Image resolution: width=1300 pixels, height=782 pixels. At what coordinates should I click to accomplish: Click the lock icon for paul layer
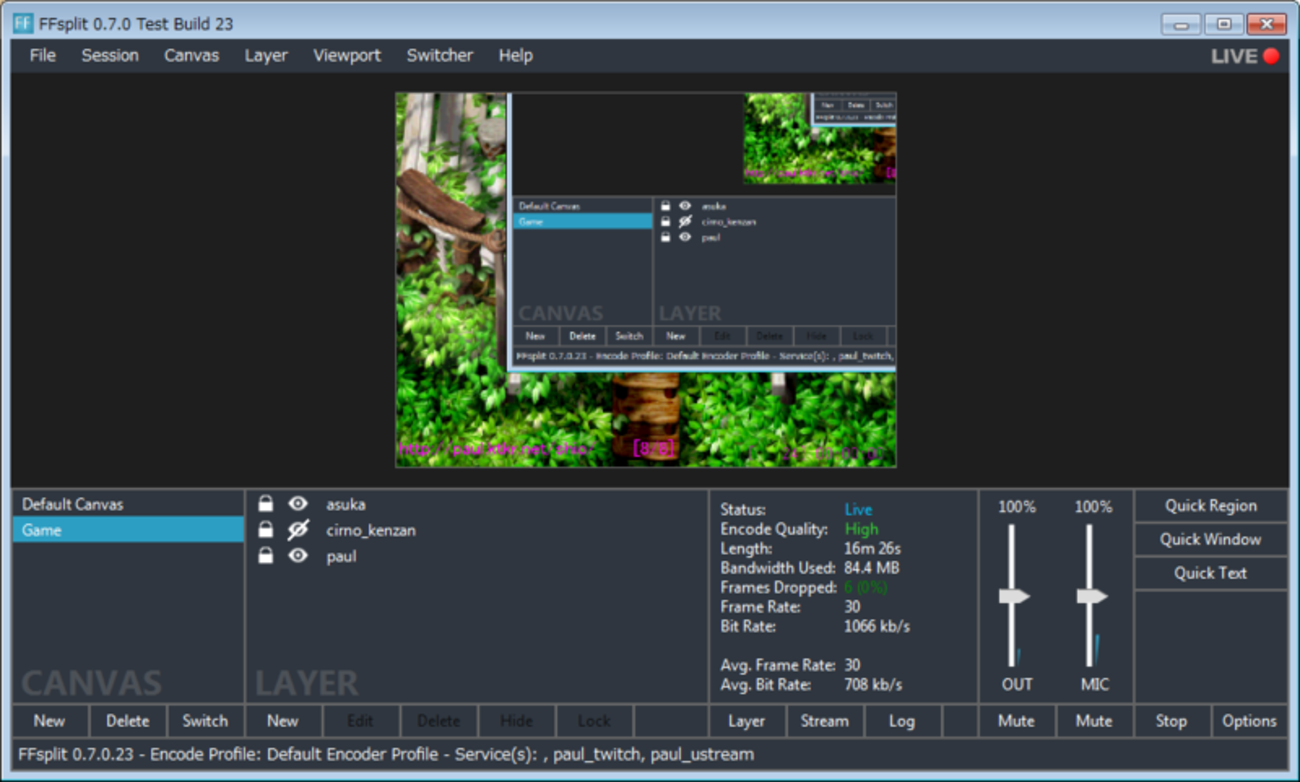266,556
